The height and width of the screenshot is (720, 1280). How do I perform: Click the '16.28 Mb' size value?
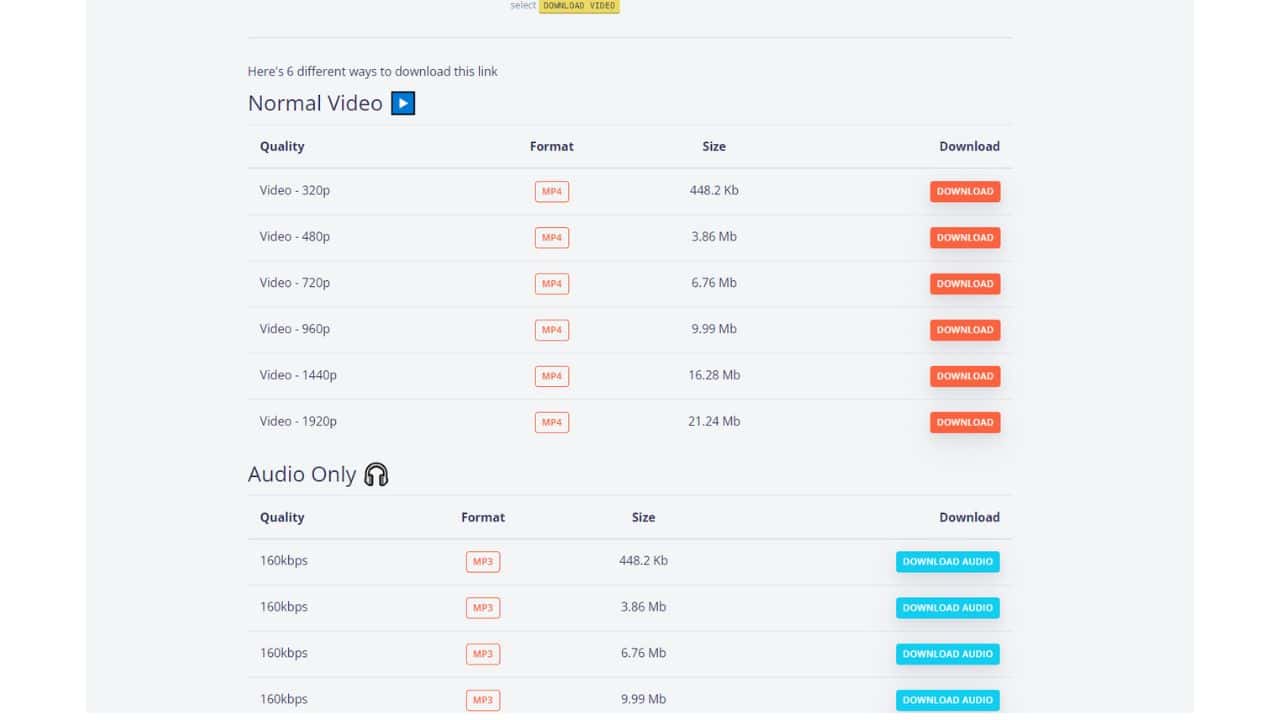714,375
